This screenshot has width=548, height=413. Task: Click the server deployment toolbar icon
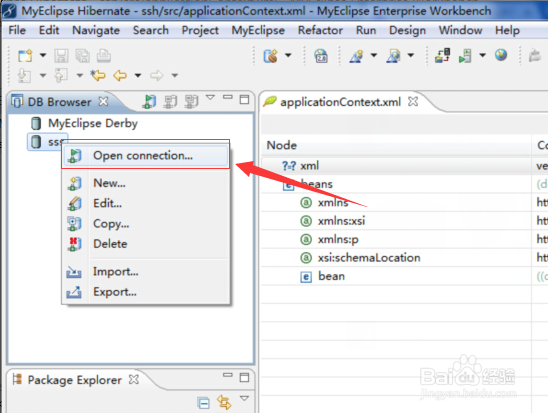442,56
